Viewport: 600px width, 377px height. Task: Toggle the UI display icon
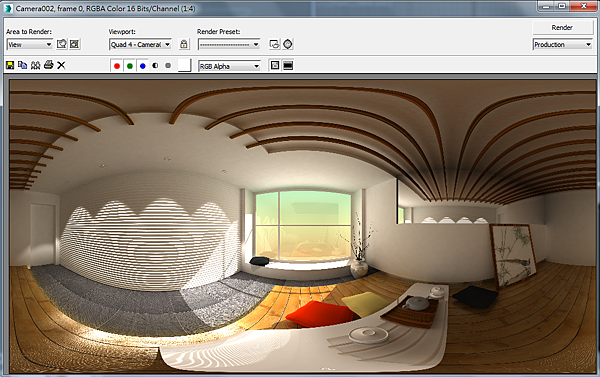tap(288, 65)
